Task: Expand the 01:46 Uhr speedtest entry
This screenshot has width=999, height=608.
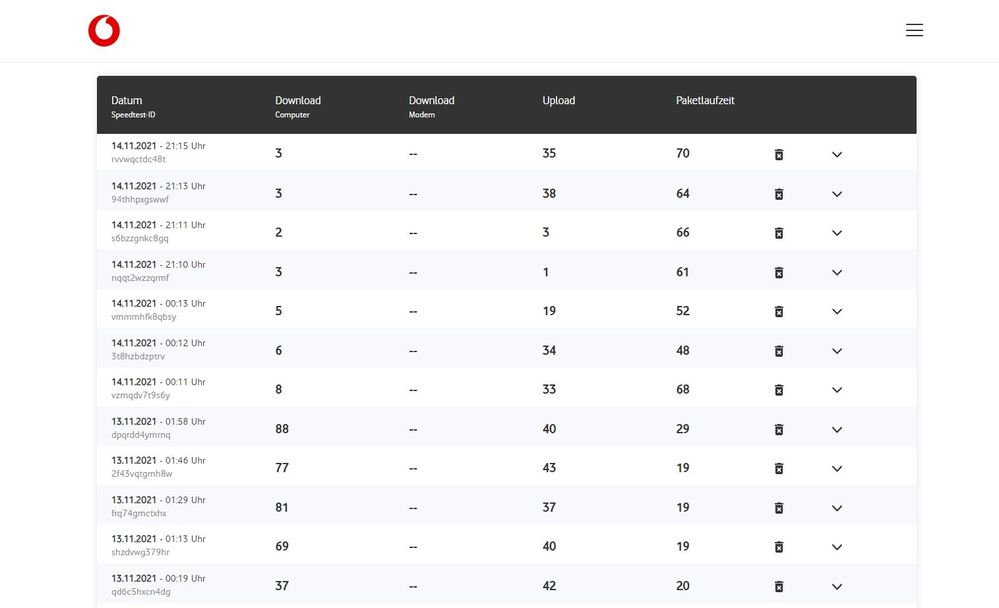Action: [x=837, y=469]
